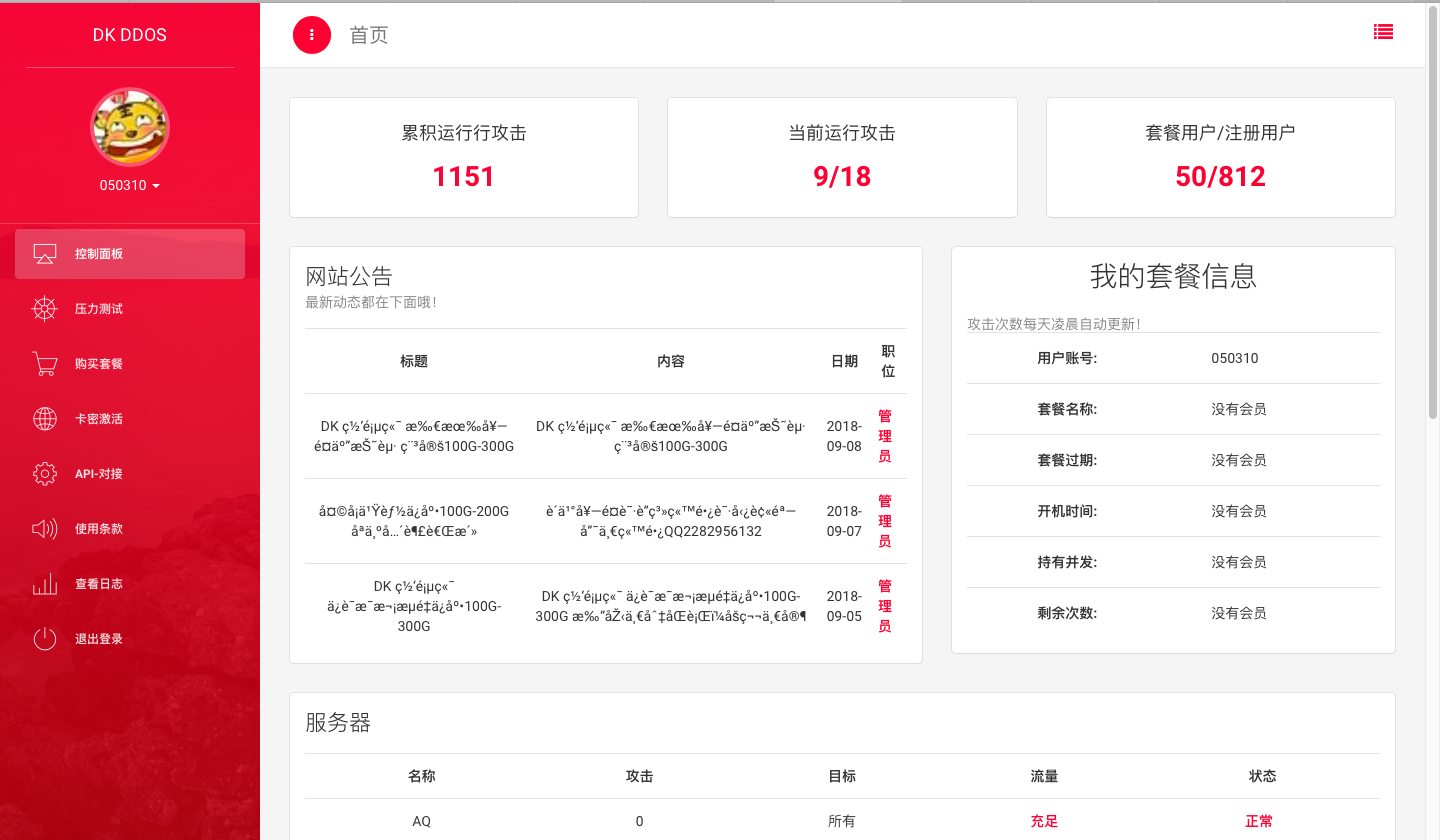Click the power icon for 退出登录
This screenshot has width=1440, height=840.
point(45,639)
